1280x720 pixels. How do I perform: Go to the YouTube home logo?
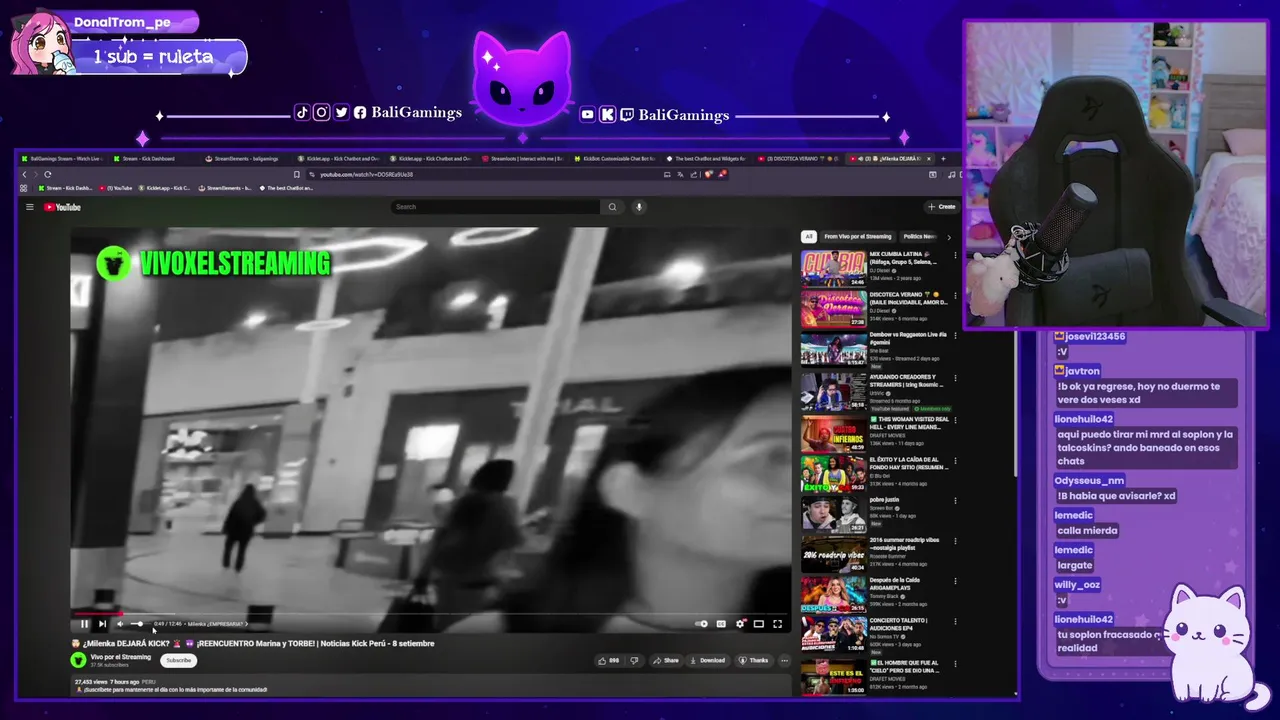click(x=62, y=207)
